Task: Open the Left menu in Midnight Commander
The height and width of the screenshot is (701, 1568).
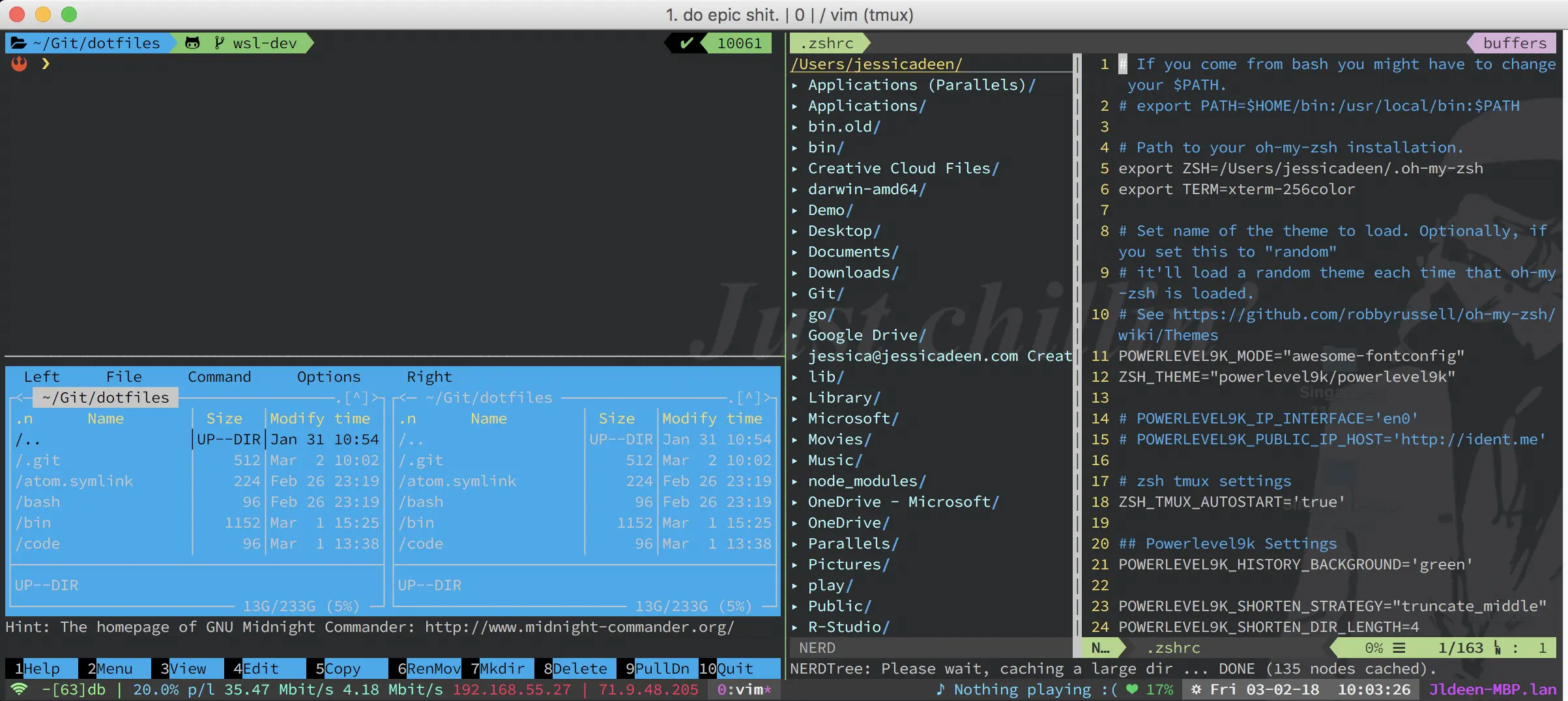Action: pos(42,377)
